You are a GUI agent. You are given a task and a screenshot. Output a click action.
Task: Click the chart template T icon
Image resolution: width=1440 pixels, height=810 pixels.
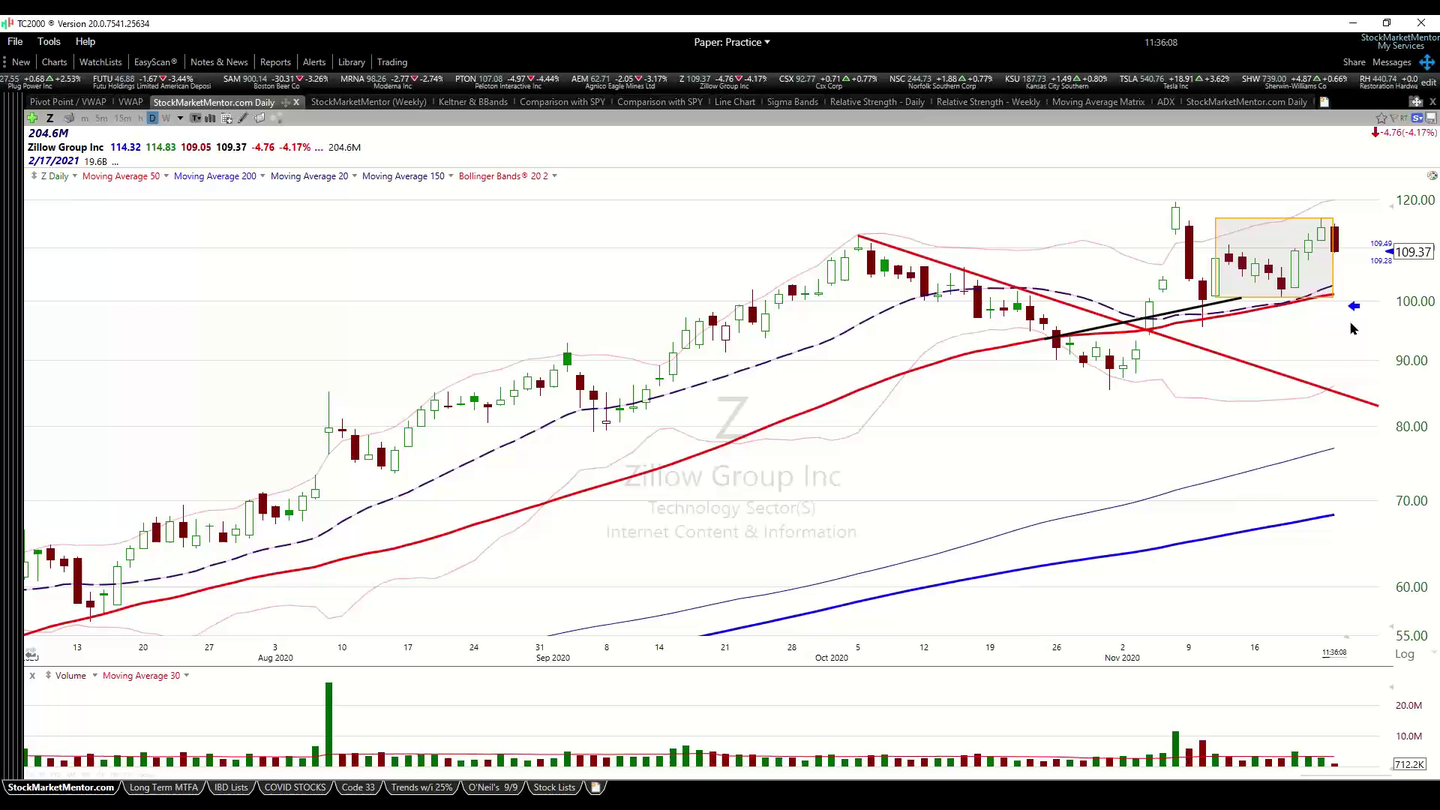click(x=196, y=118)
